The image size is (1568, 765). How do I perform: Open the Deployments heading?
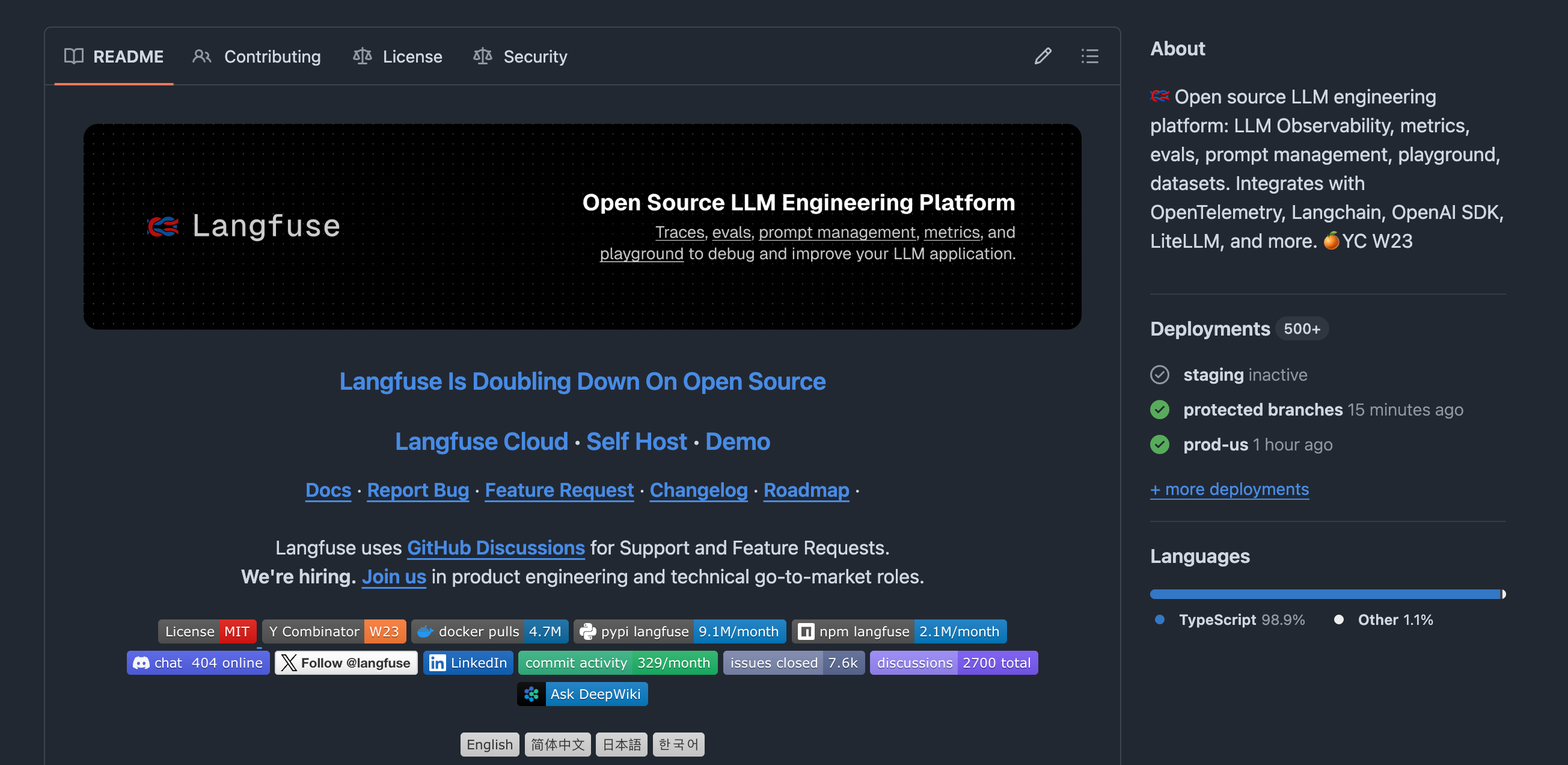click(1210, 328)
